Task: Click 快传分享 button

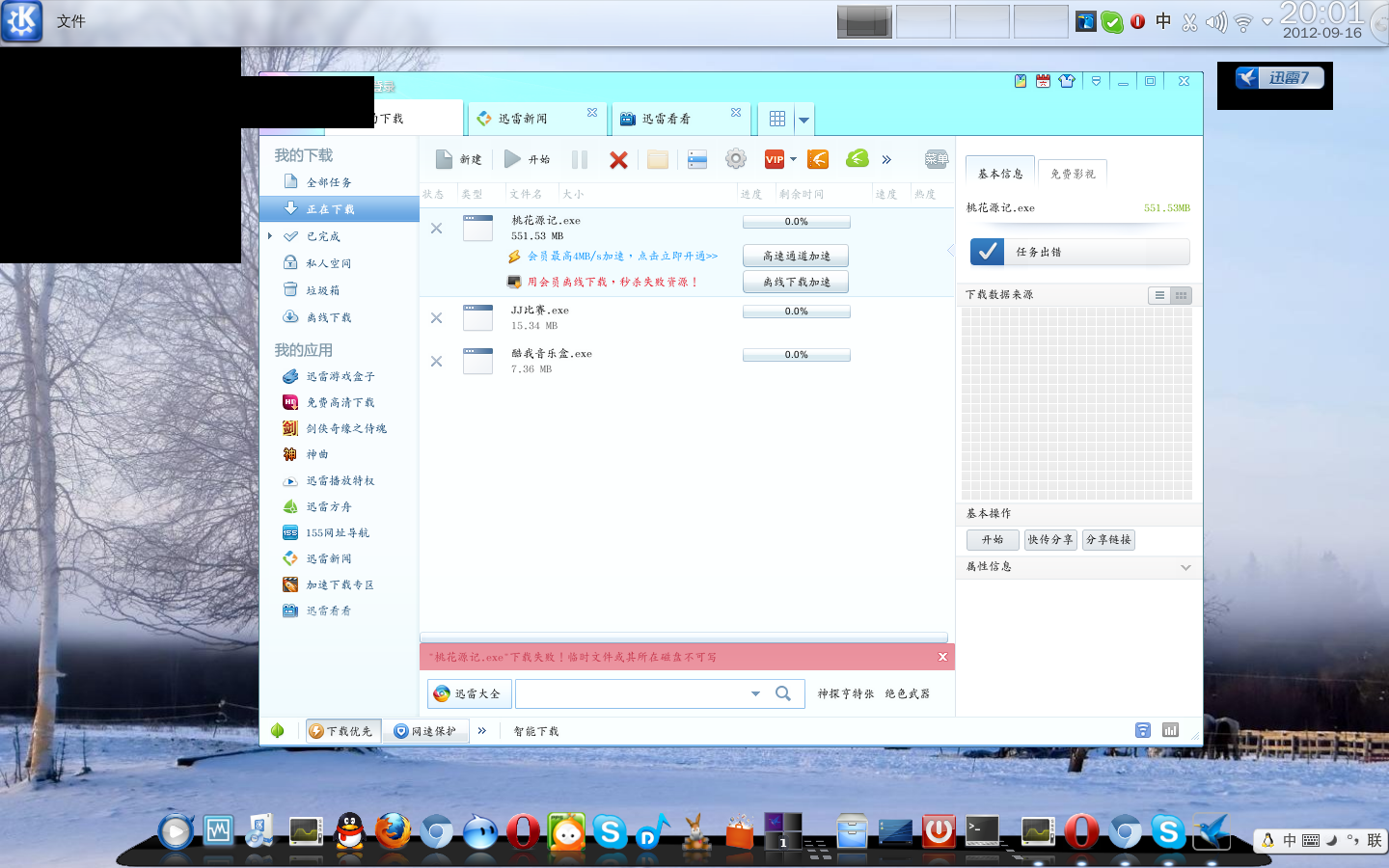Action: [1050, 539]
